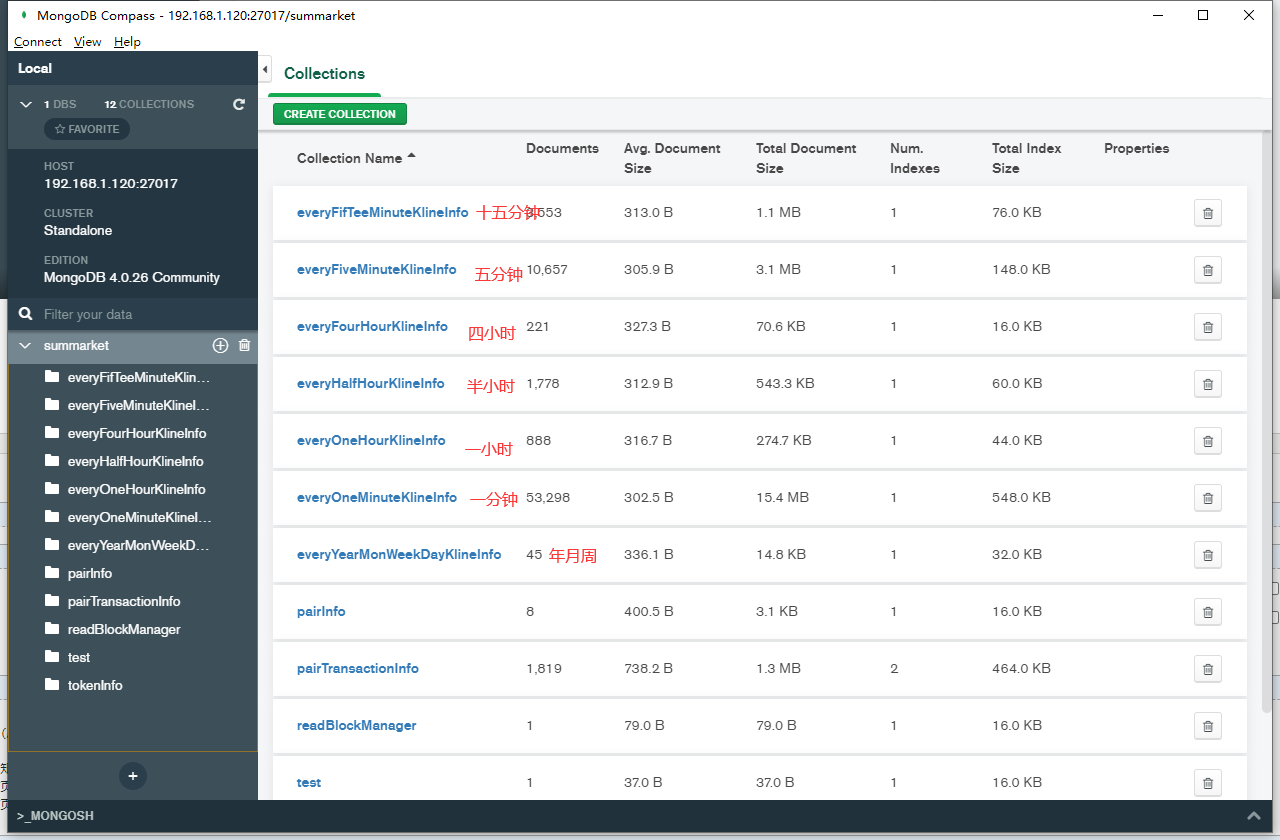This screenshot has width=1280, height=840.
Task: Click the Documents column header
Action: coord(562,148)
